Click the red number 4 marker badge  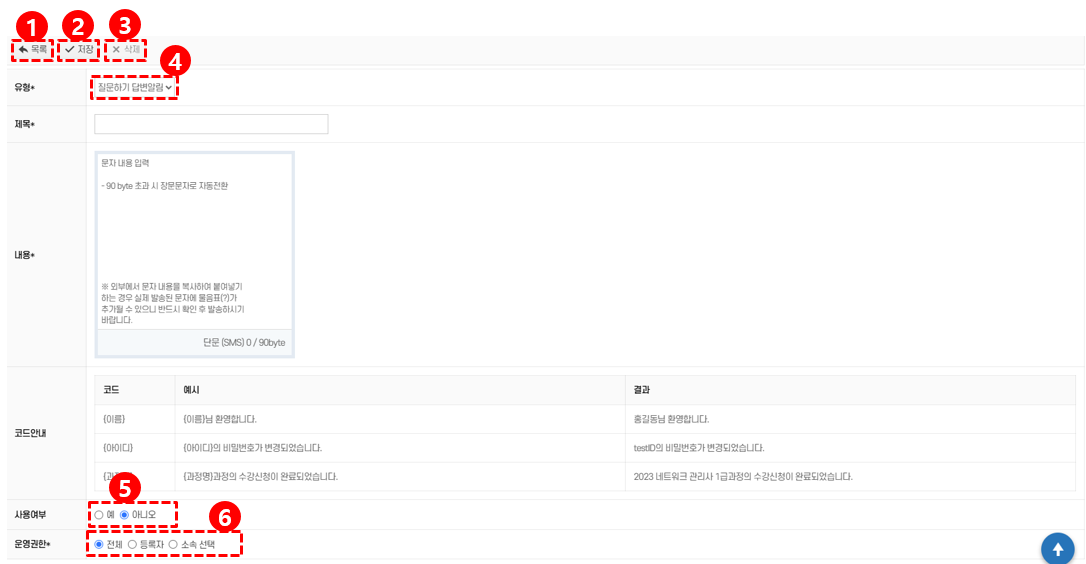click(x=175, y=61)
